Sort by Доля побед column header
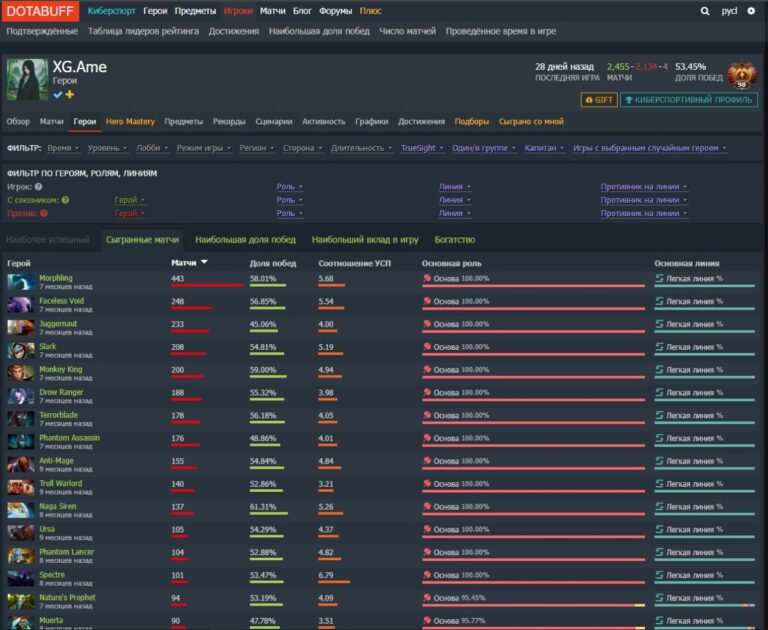The image size is (768, 630). [x=273, y=263]
